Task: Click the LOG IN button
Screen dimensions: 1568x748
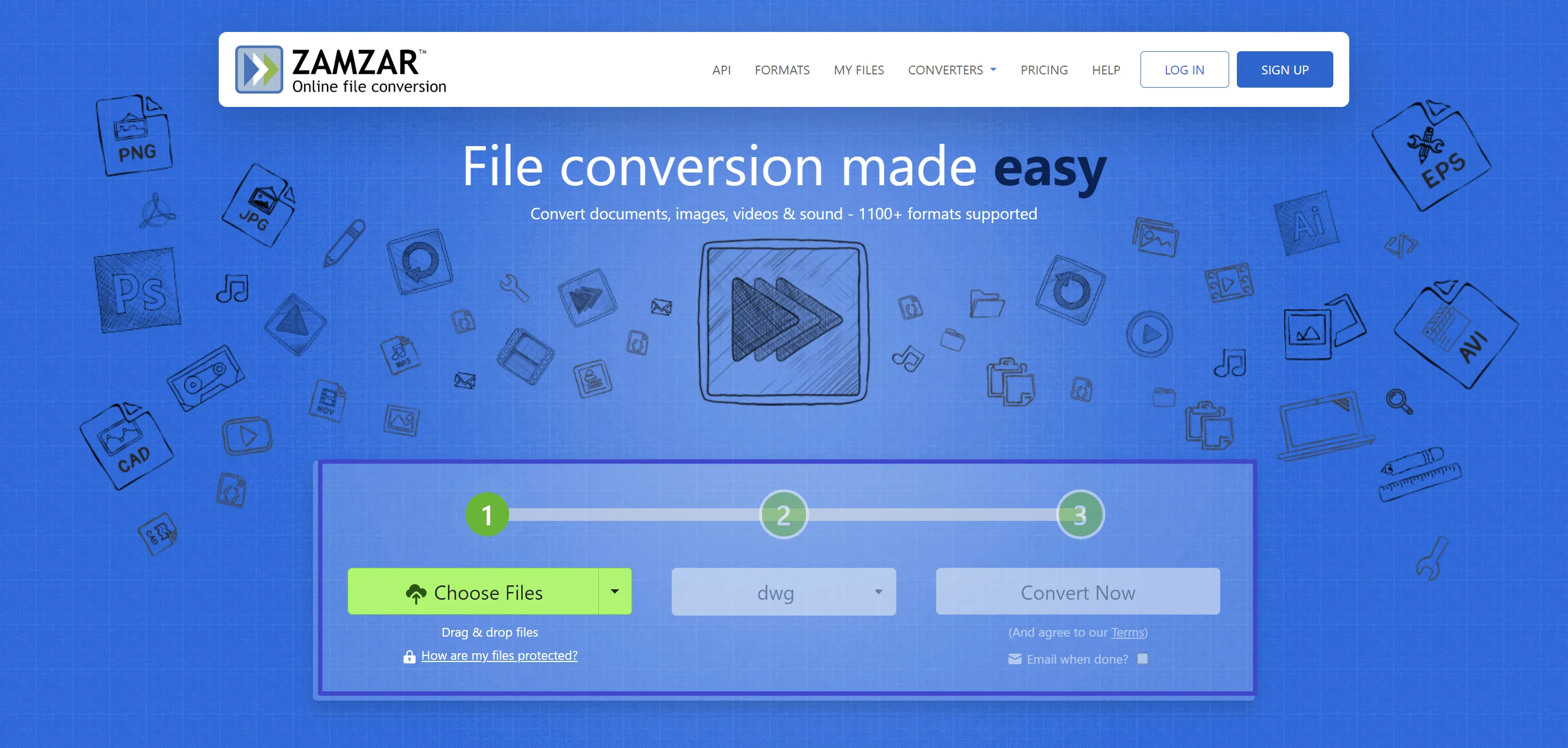Action: pos(1184,69)
